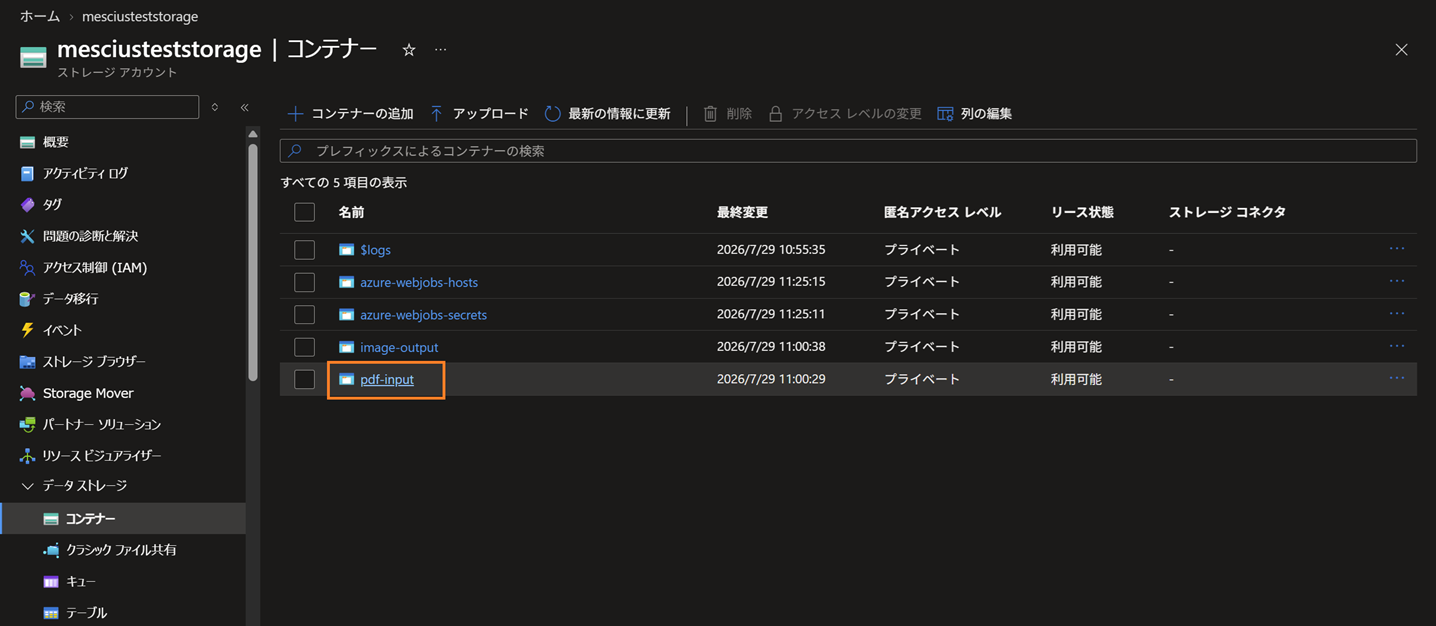
Task: Open the context menu for $logs row
Action: [x=1397, y=249]
